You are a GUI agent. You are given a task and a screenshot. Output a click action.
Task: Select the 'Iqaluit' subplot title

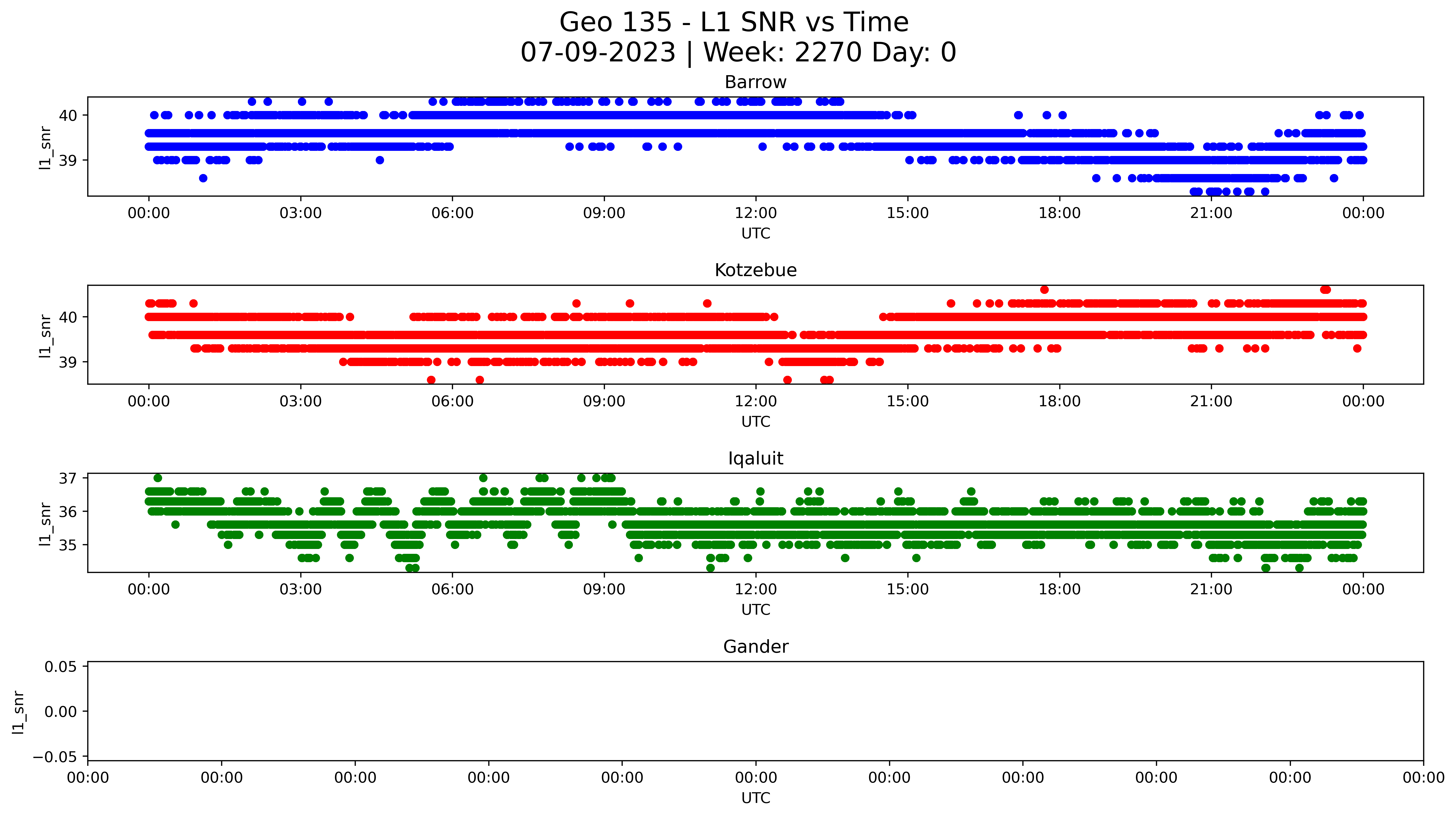(756, 458)
